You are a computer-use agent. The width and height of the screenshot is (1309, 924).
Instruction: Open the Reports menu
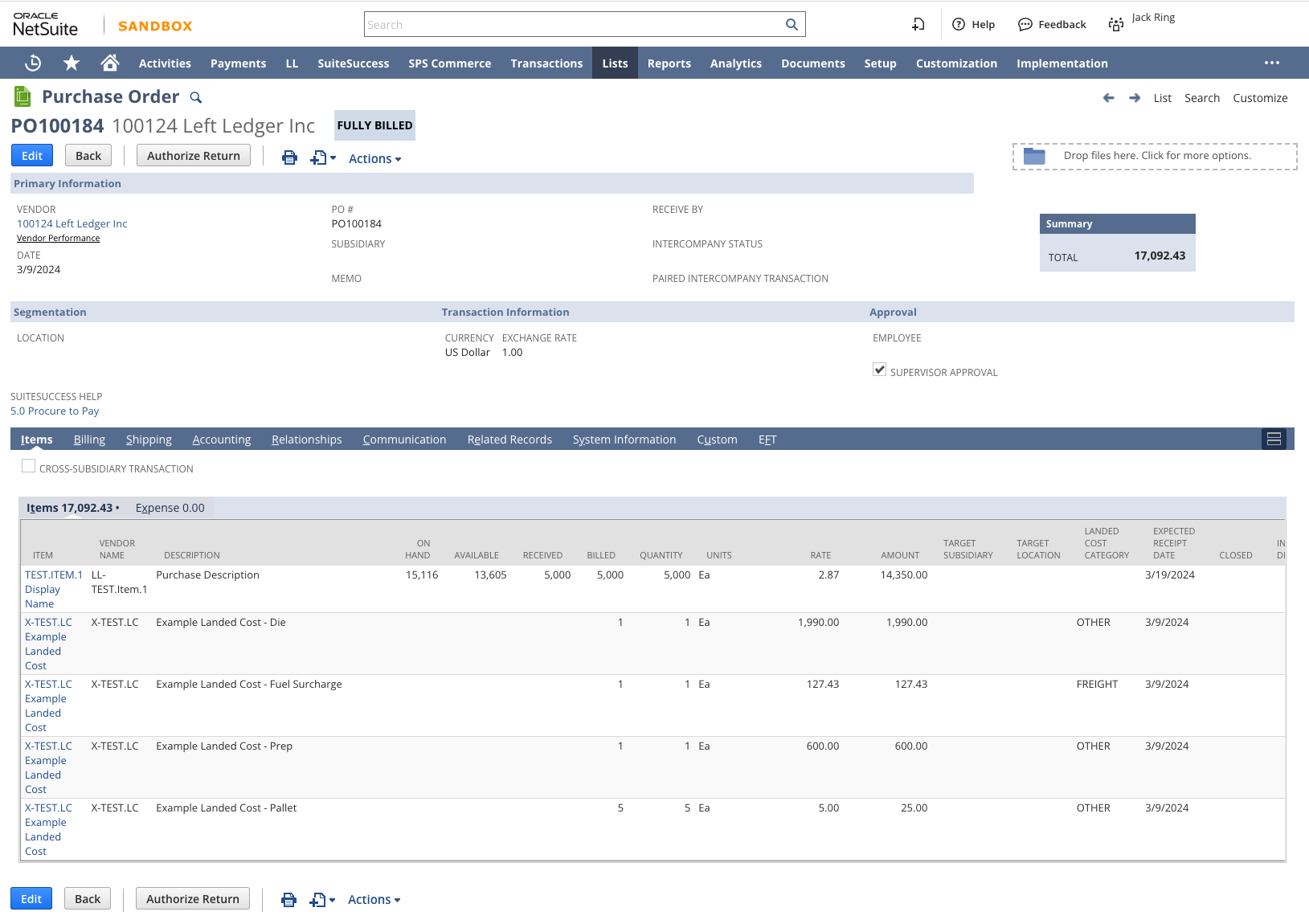[669, 63]
